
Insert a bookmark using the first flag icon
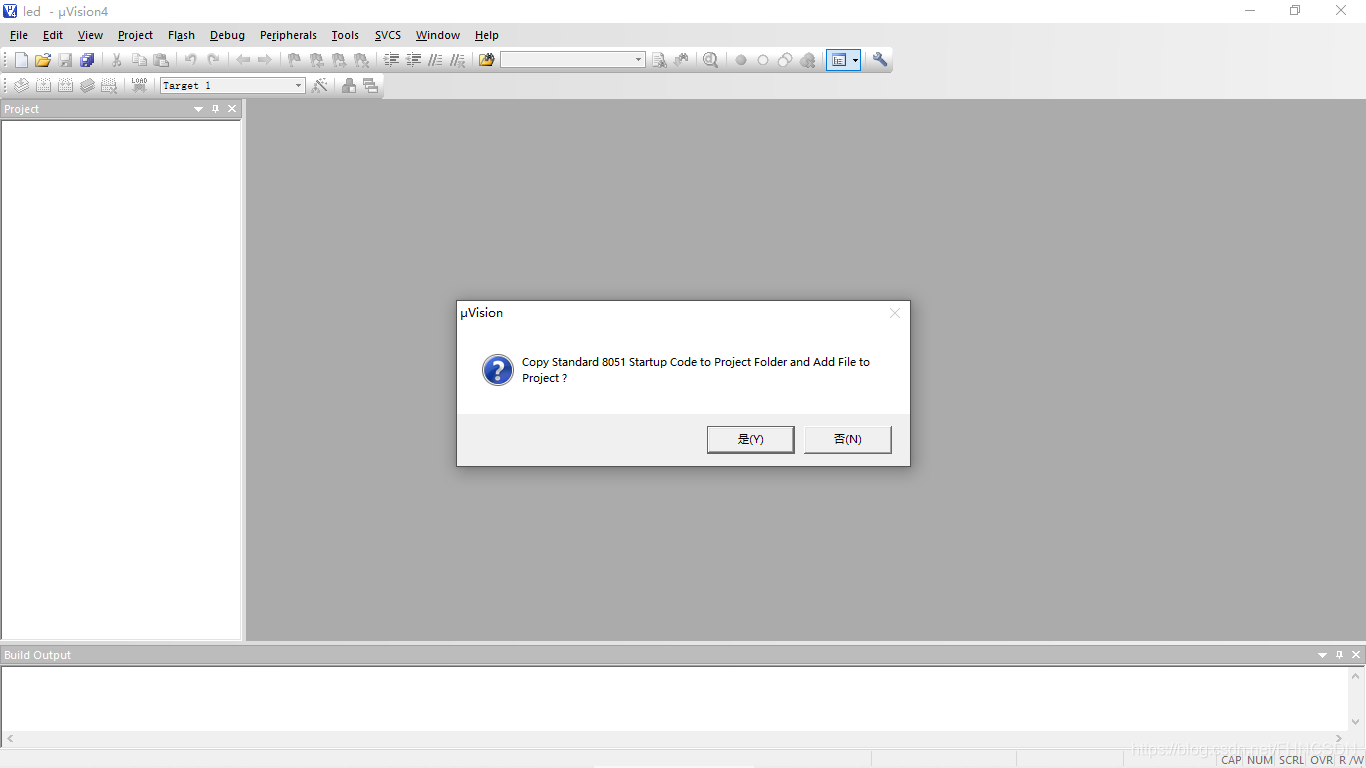(295, 60)
